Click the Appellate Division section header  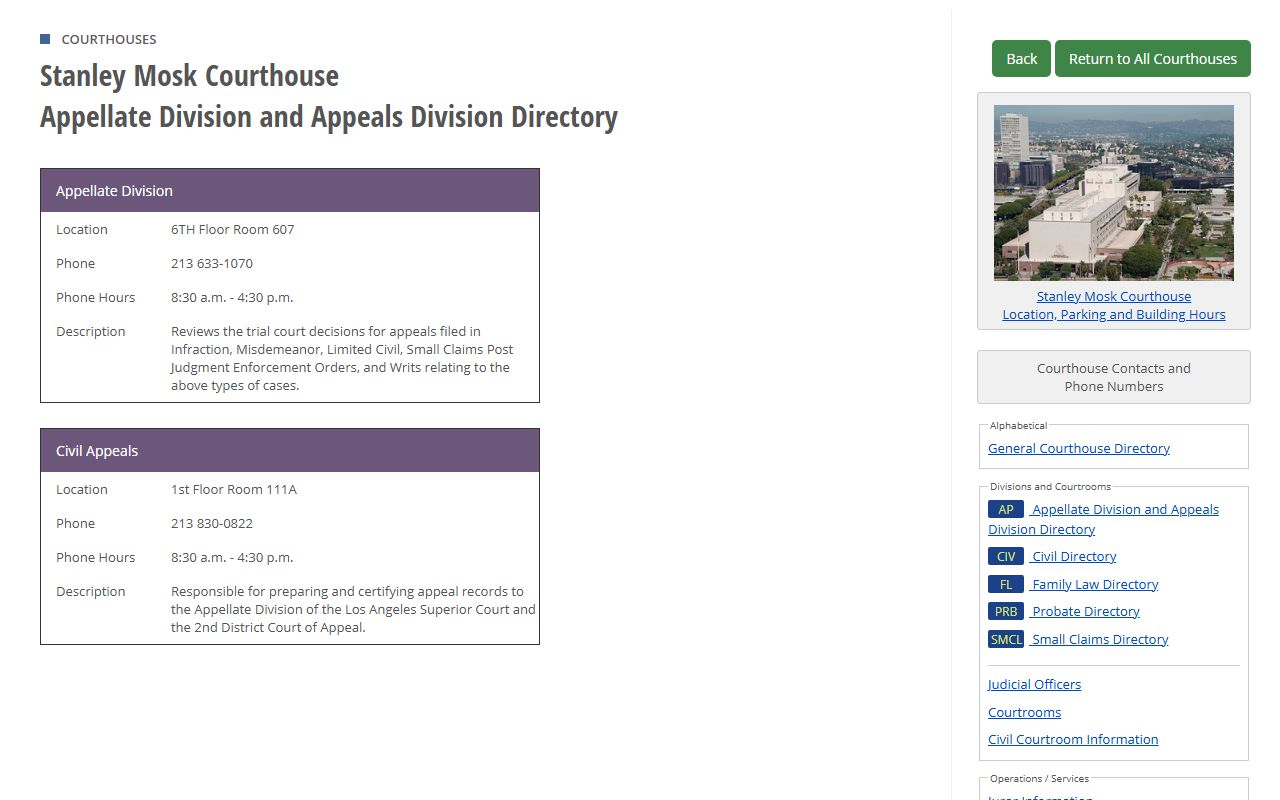point(290,190)
